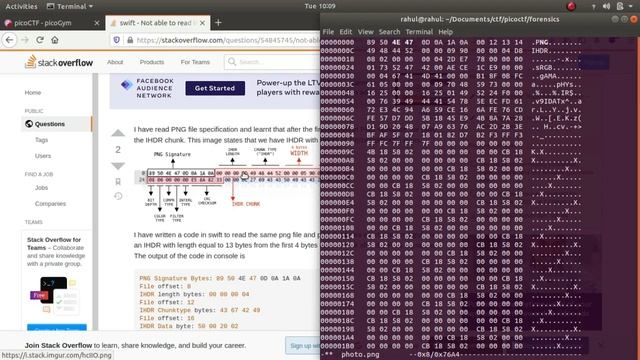
Task: Open the terminal Terminal menu
Action: pyautogui.click(x=419, y=31)
